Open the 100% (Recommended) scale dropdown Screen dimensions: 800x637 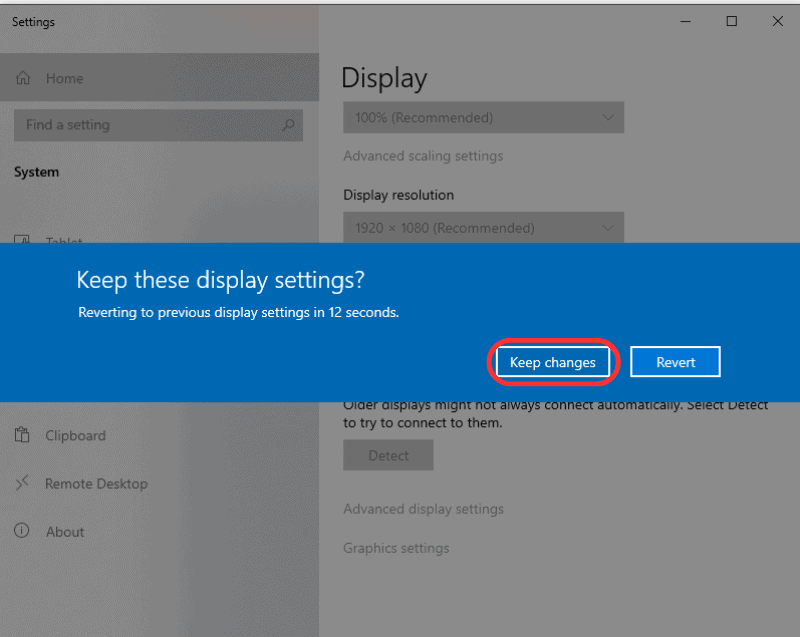click(x=483, y=117)
